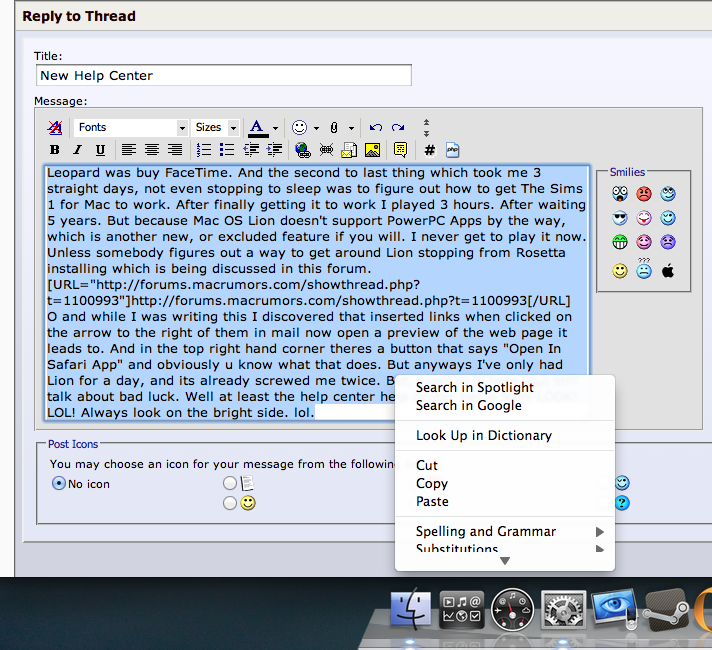
Task: Click the Remove Link icon
Action: pyautogui.click(x=326, y=150)
